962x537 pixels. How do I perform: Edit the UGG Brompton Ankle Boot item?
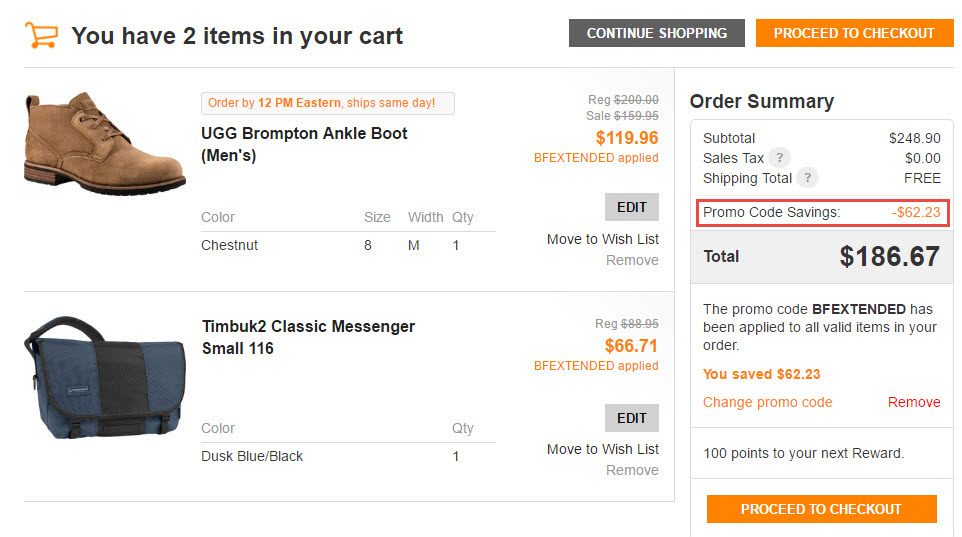click(631, 207)
